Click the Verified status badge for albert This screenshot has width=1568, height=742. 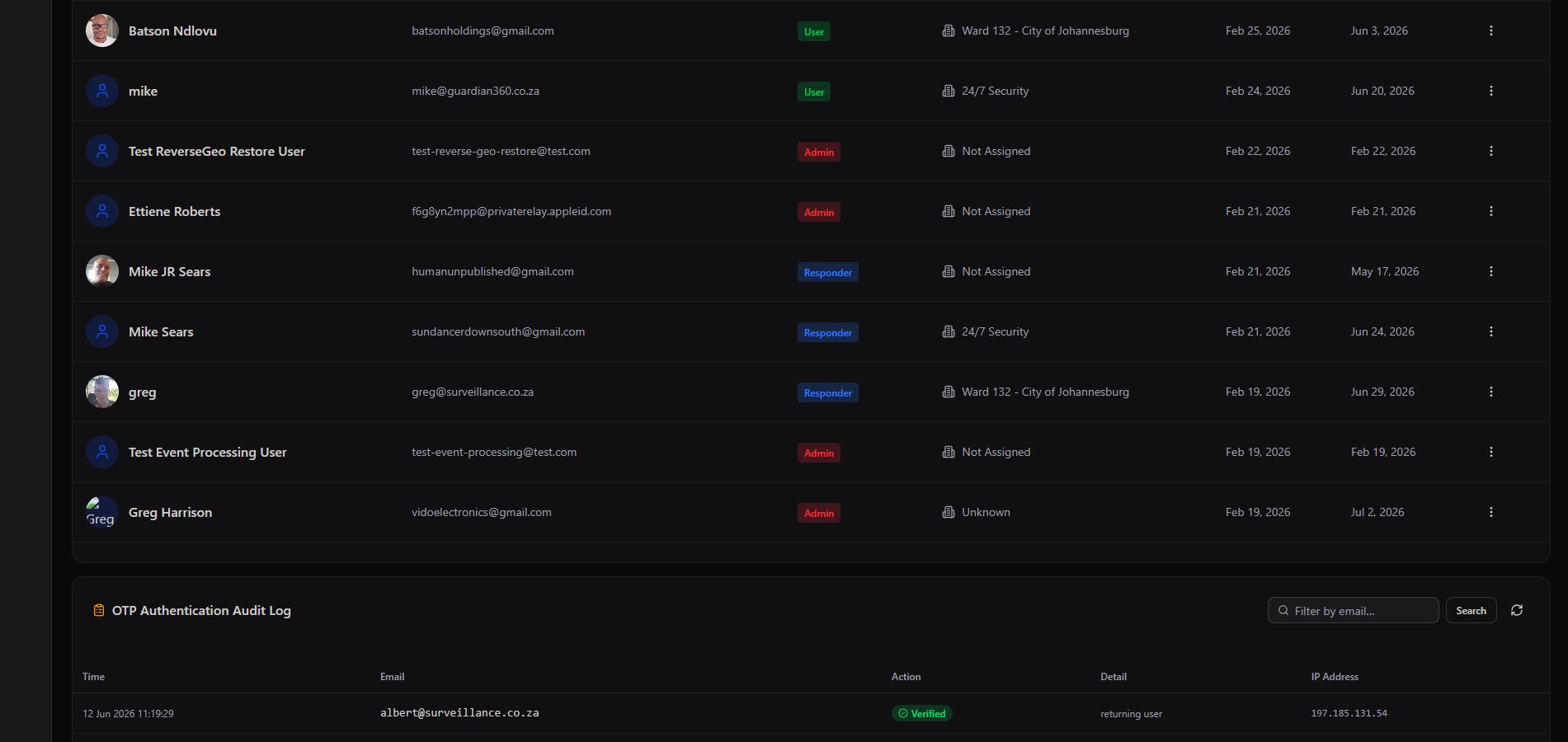tap(921, 713)
